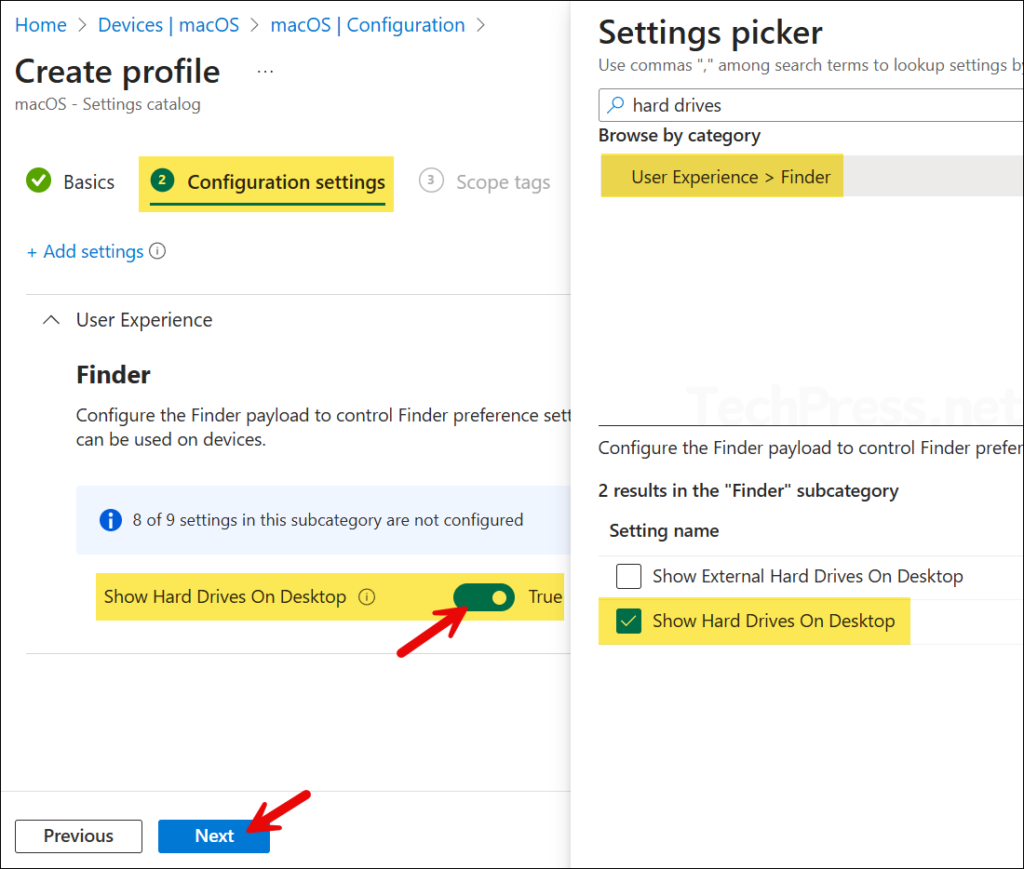Uncheck Show Hard Drives On Desktop in picker
Screen dimensions: 1024x869
click(x=628, y=621)
